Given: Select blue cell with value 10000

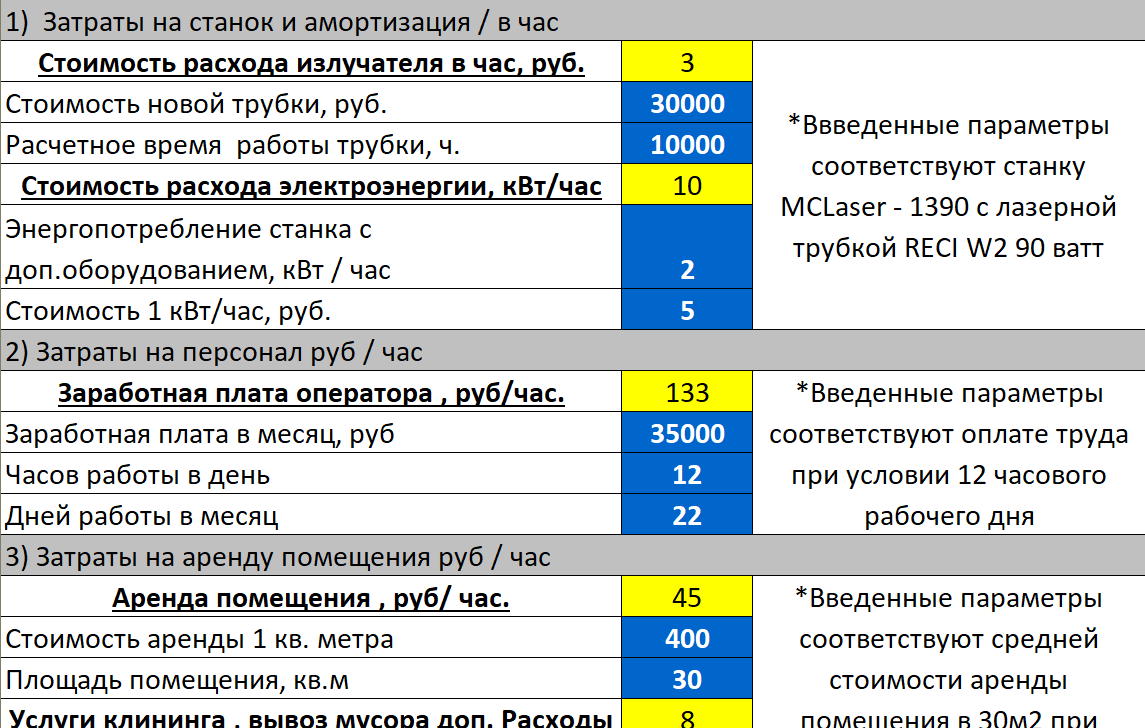Looking at the screenshot, I should 686,143.
